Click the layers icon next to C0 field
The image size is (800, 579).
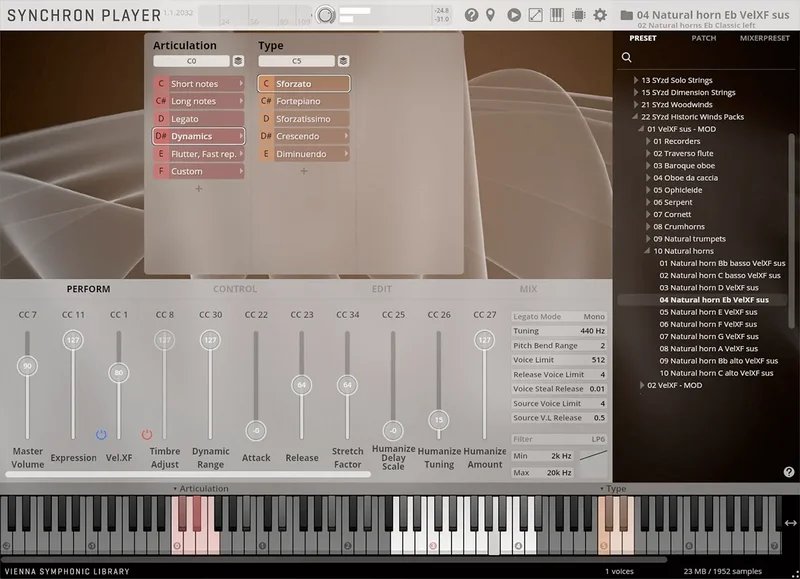tap(238, 61)
